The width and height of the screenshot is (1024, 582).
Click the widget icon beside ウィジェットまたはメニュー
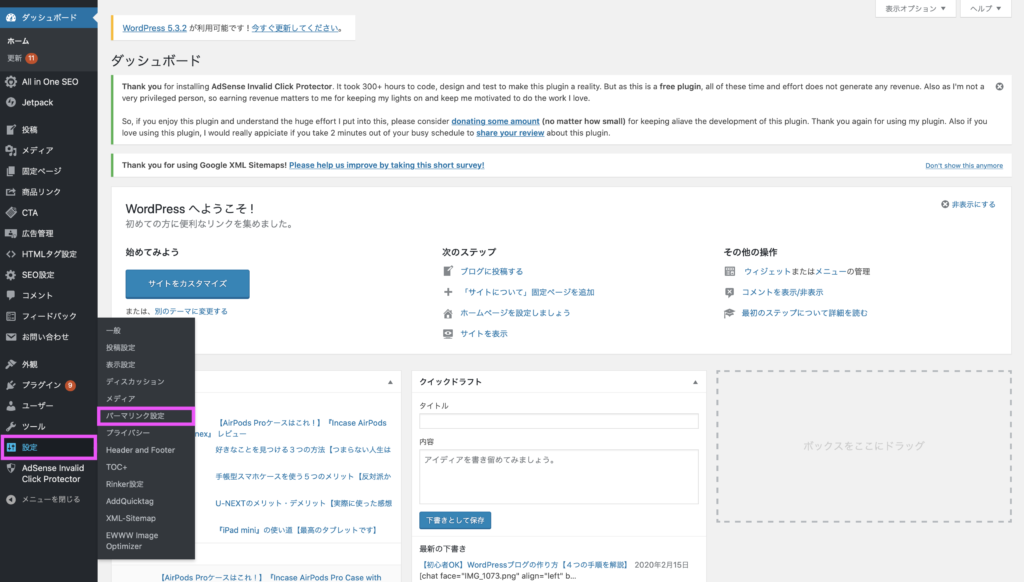(729, 271)
